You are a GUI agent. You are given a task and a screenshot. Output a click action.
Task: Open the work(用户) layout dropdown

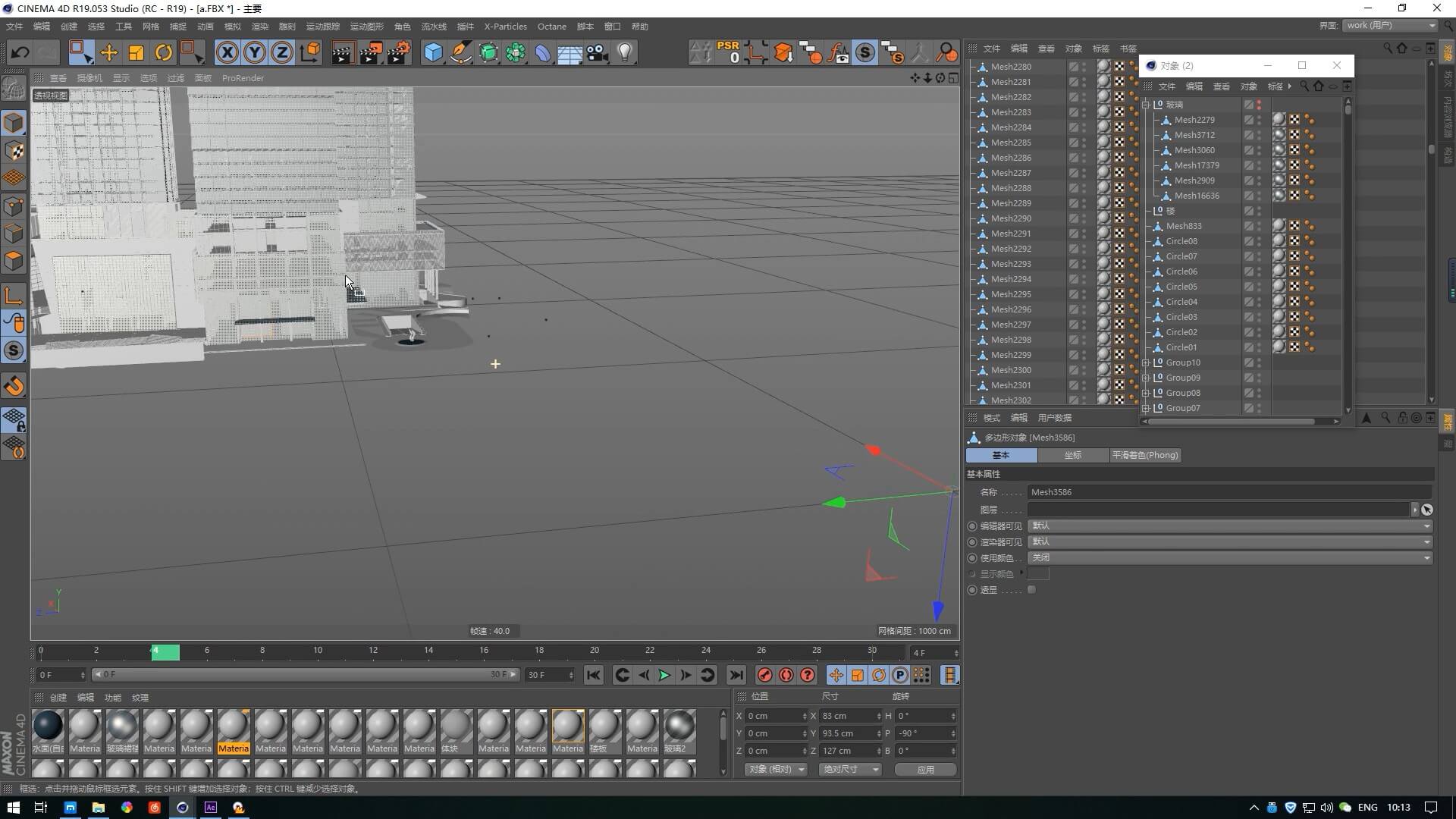1388,25
